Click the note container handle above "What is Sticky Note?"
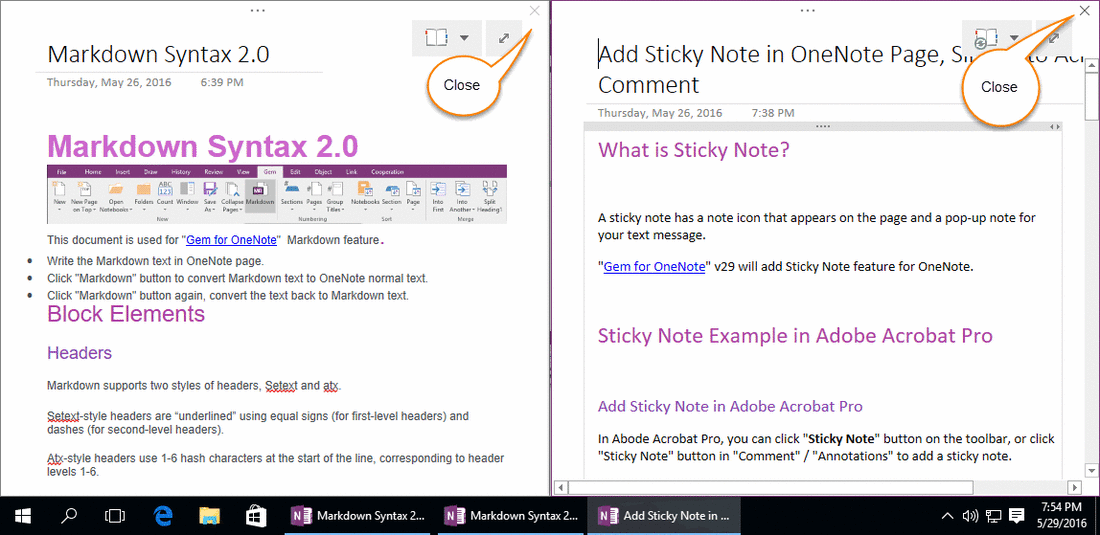The image size is (1100, 535). click(822, 127)
